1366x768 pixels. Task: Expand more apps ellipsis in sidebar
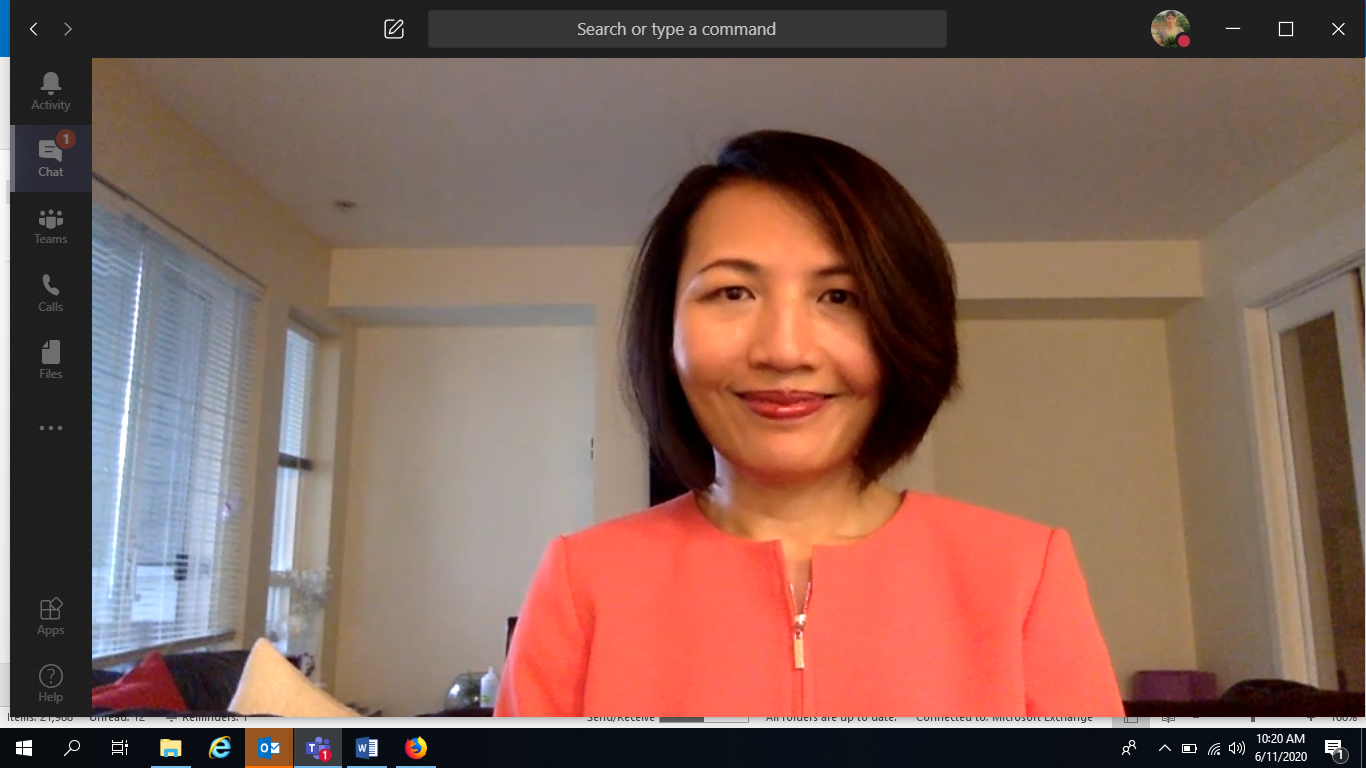(x=50, y=428)
